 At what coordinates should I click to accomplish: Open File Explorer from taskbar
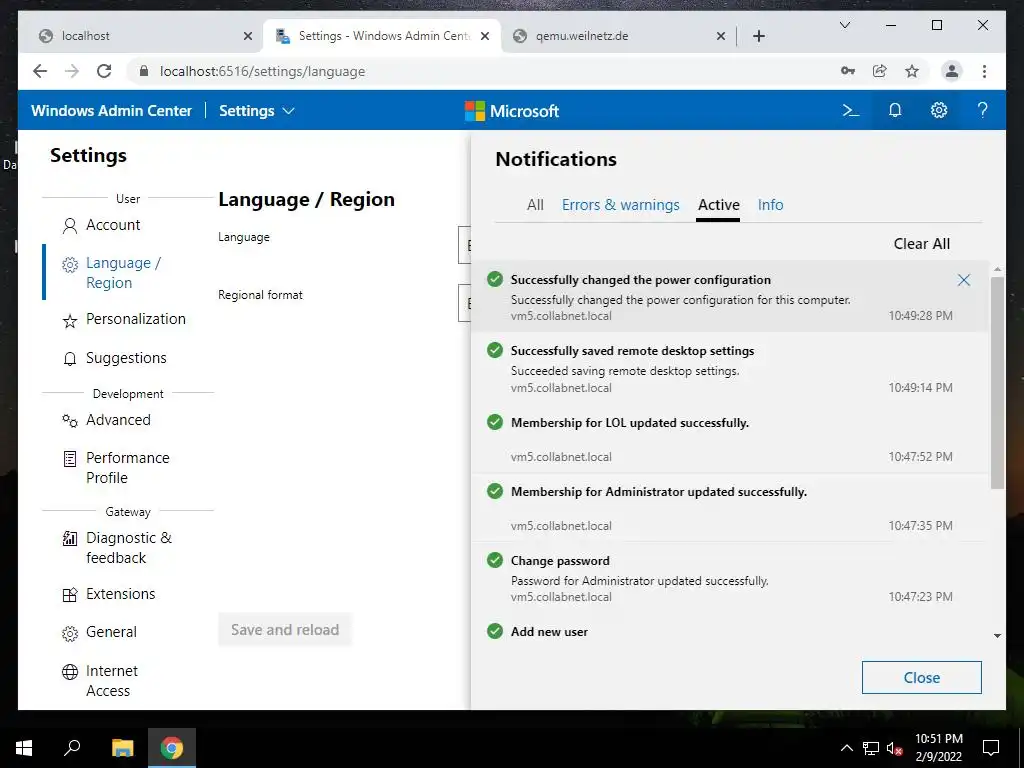point(122,748)
